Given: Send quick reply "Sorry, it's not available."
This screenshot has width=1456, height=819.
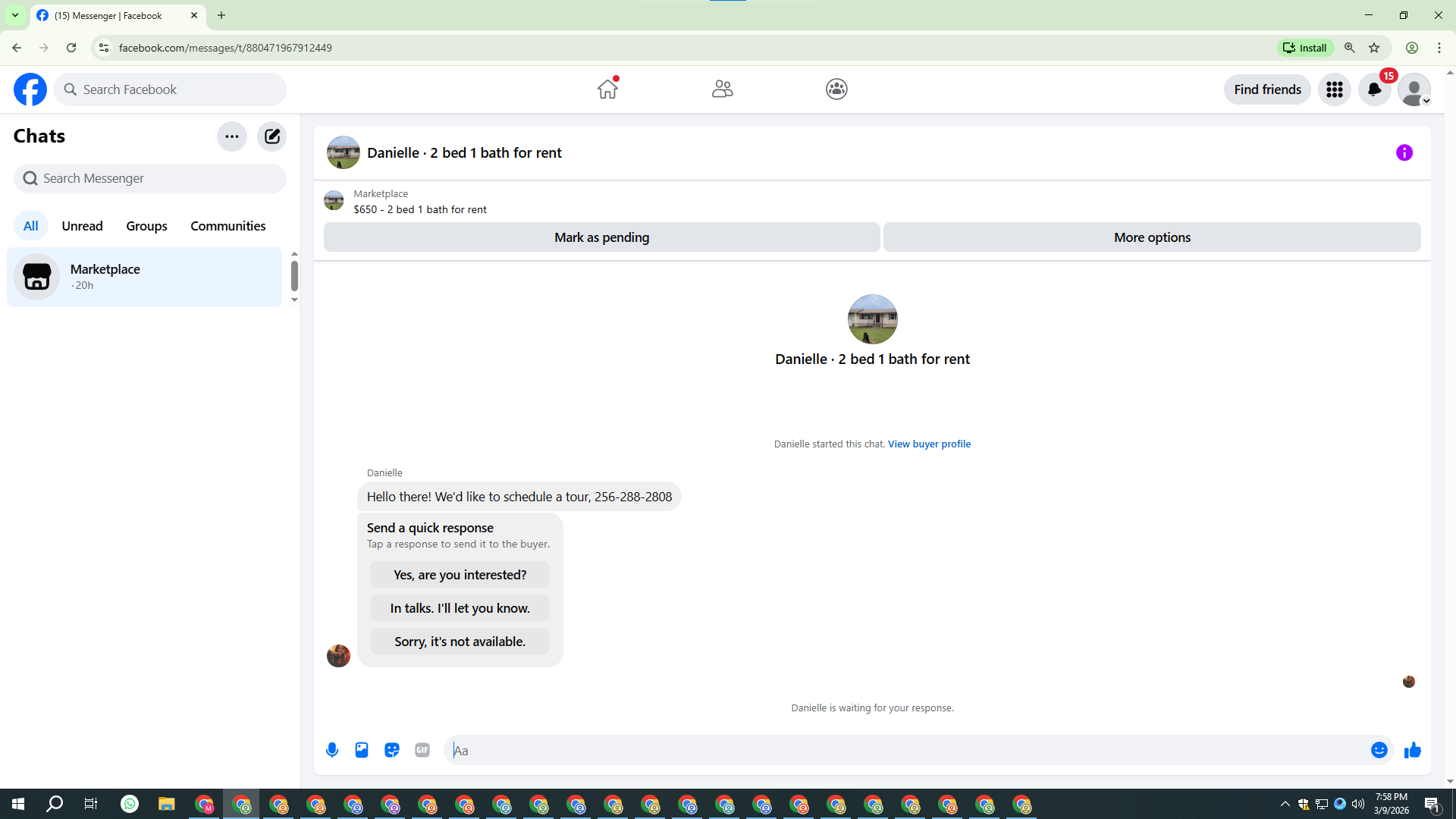Looking at the screenshot, I should coord(460,642).
